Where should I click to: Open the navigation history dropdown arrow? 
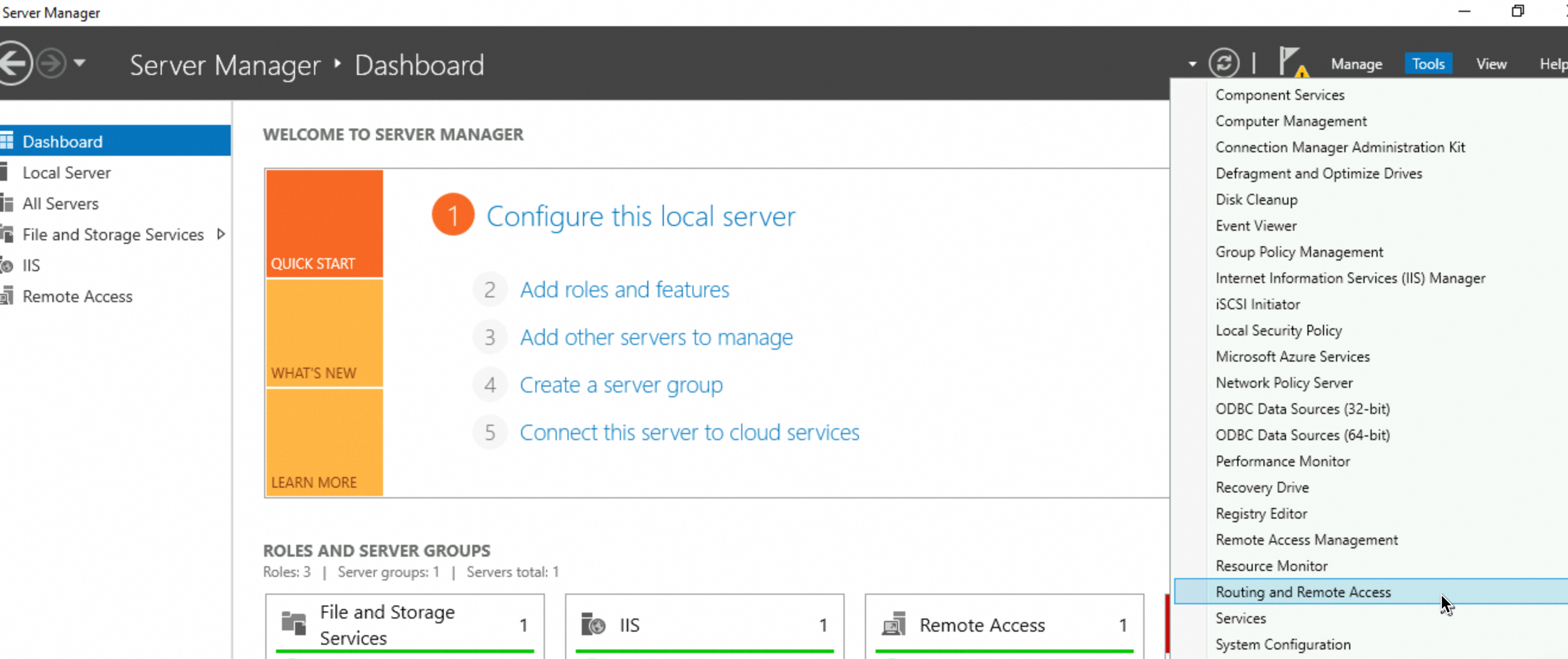[x=80, y=62]
